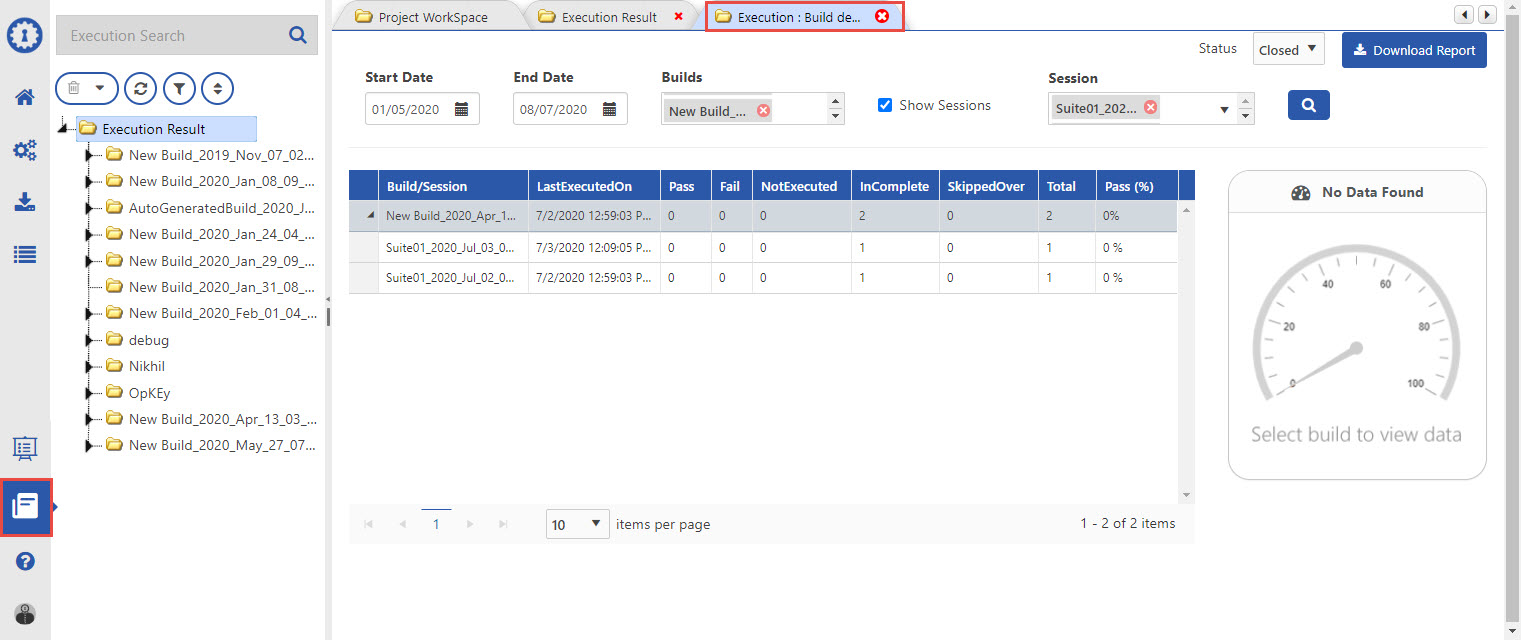
Task: Click the OpKey logo icon
Action: tap(25, 34)
